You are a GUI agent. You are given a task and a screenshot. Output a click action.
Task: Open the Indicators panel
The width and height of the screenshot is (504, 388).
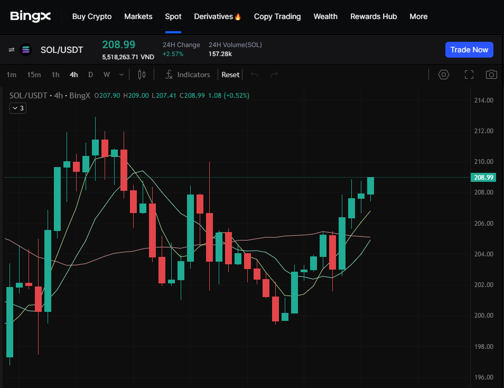tap(188, 75)
